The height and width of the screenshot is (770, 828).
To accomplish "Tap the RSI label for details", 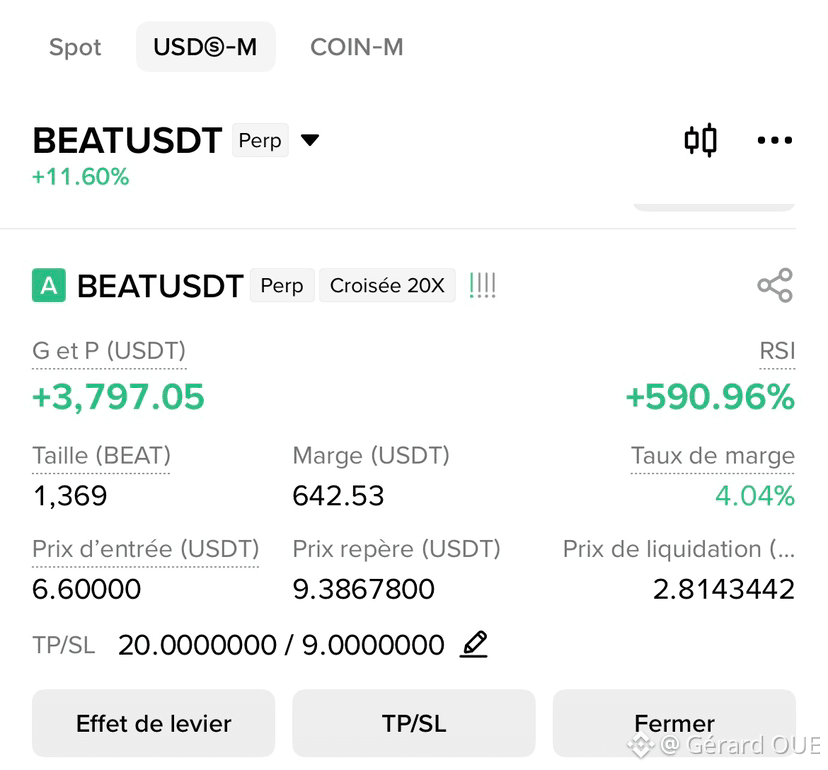I will [x=777, y=351].
